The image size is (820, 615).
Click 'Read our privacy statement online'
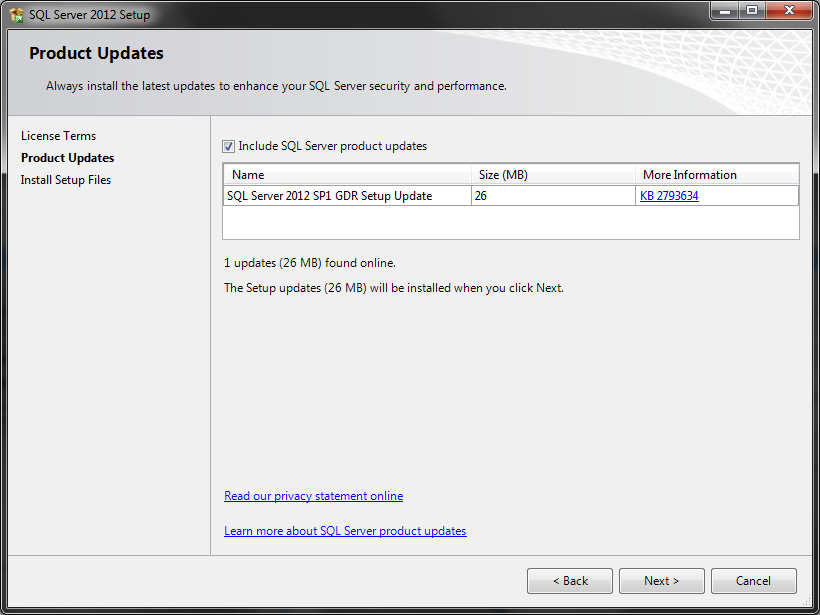coord(313,495)
